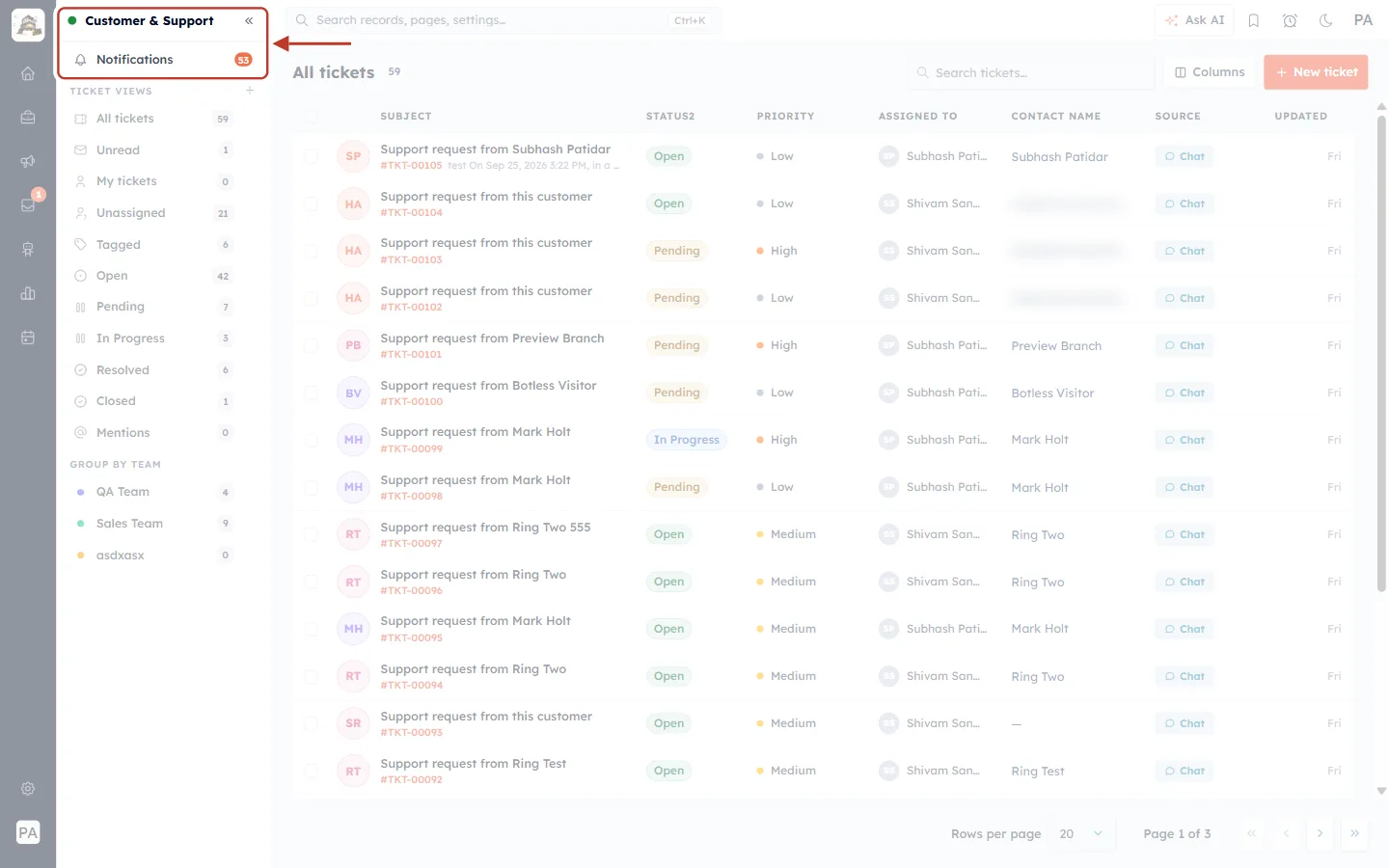Go to the last page of tickets
Image resolution: width=1389 pixels, height=868 pixels.
(x=1354, y=833)
